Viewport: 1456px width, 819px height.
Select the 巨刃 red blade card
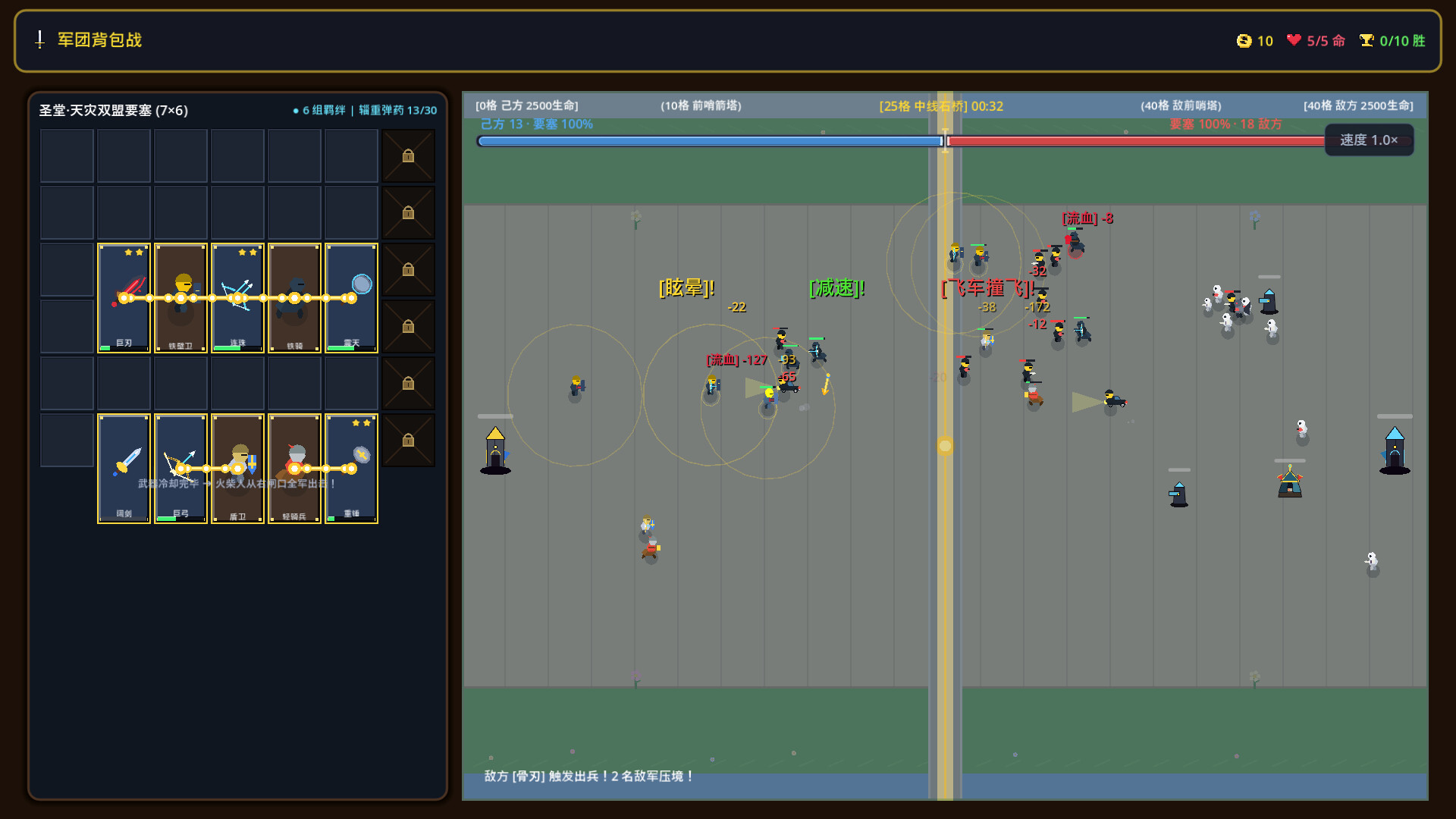[124, 298]
